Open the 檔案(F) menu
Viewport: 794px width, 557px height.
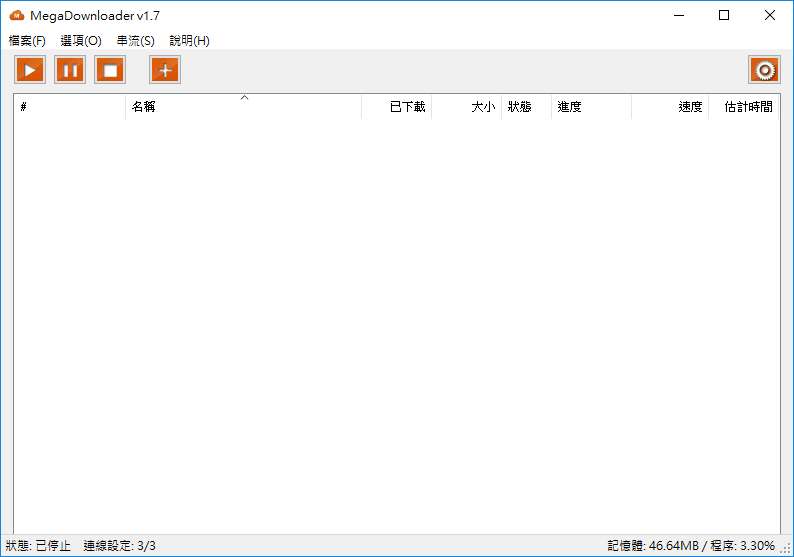(27, 41)
